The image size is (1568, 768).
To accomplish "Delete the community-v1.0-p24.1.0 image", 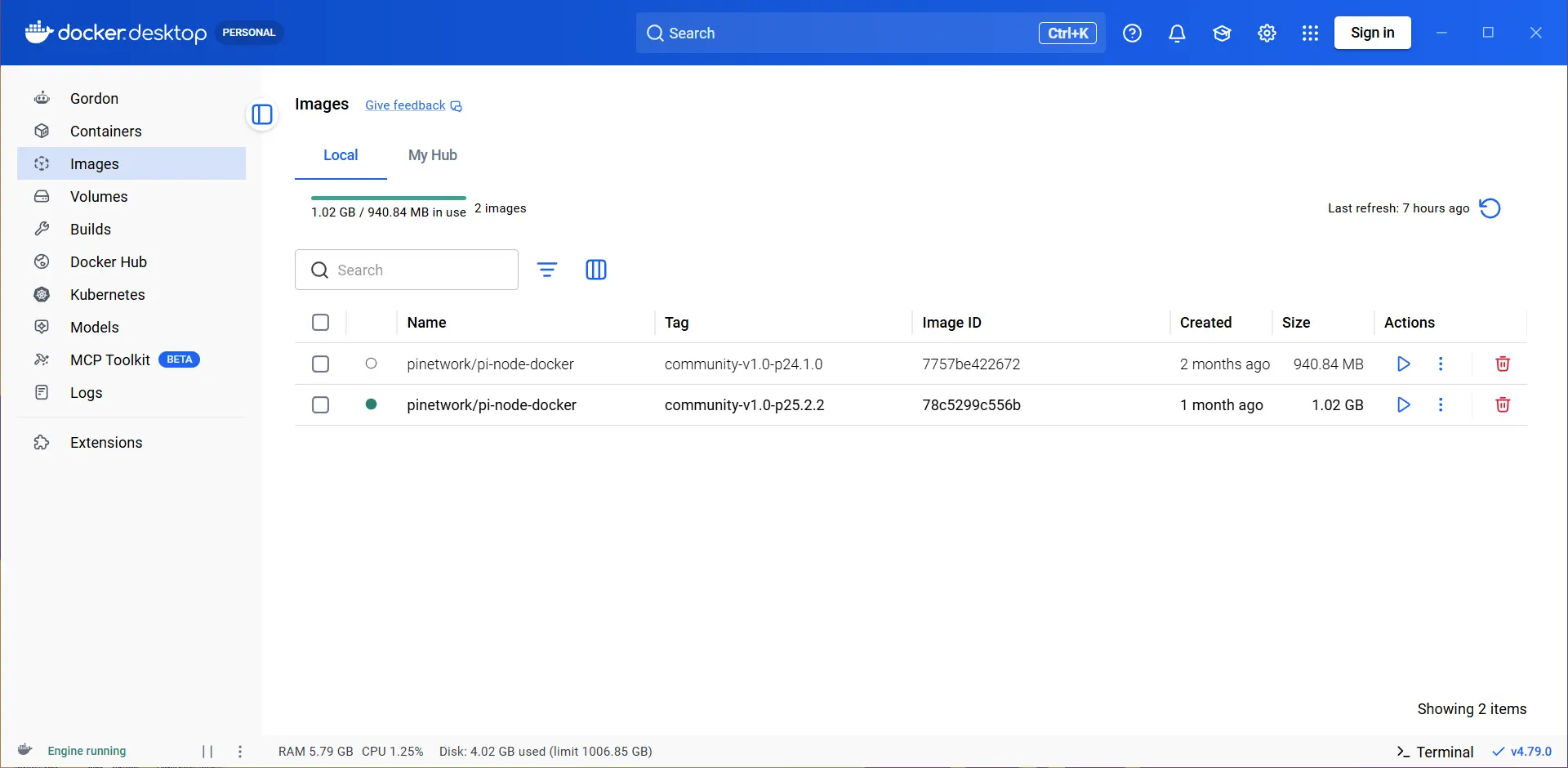I will pyautogui.click(x=1503, y=364).
